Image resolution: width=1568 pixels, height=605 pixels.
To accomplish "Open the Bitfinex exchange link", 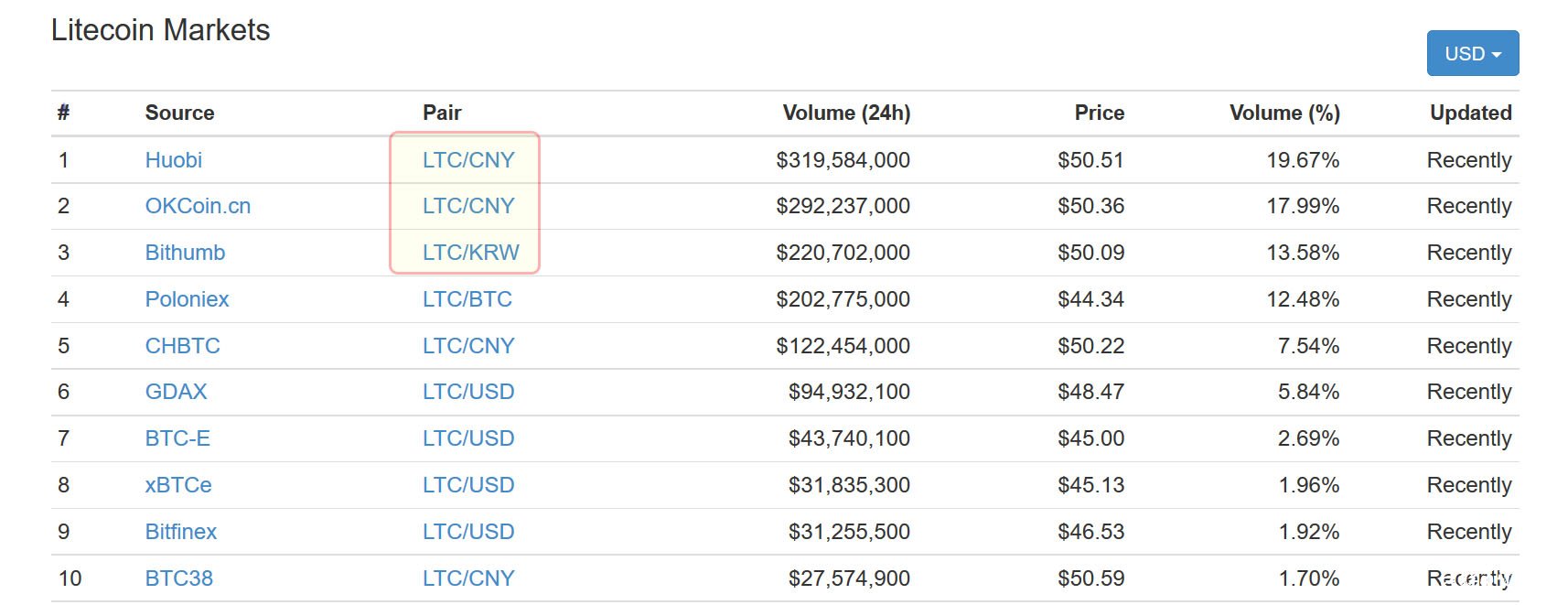I will tap(181, 532).
